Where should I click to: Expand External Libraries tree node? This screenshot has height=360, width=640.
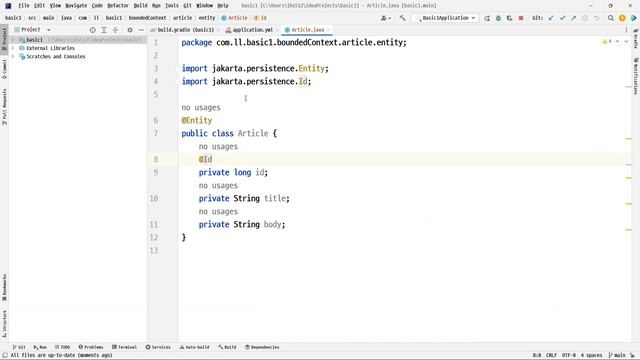(13, 48)
